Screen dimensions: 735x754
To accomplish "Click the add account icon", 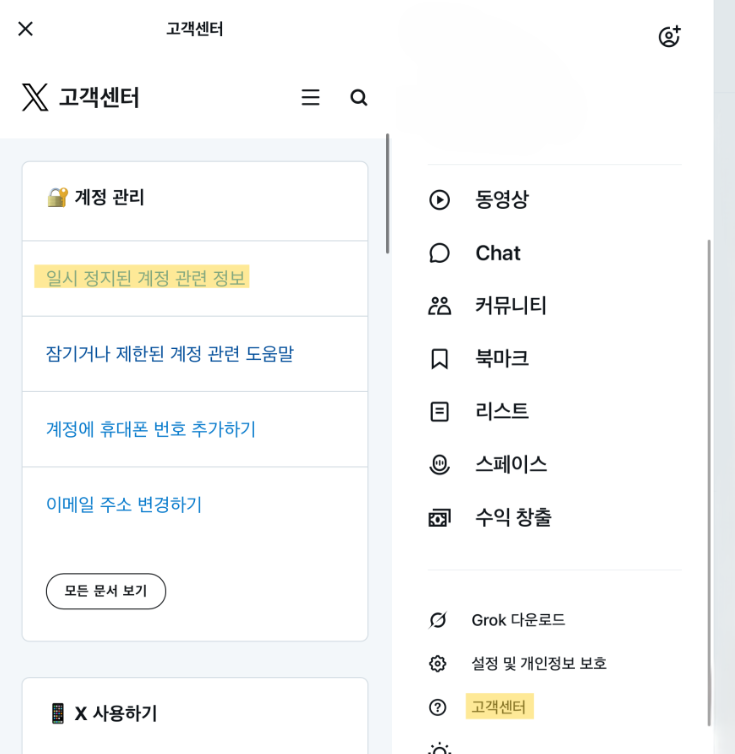I will coord(669,37).
